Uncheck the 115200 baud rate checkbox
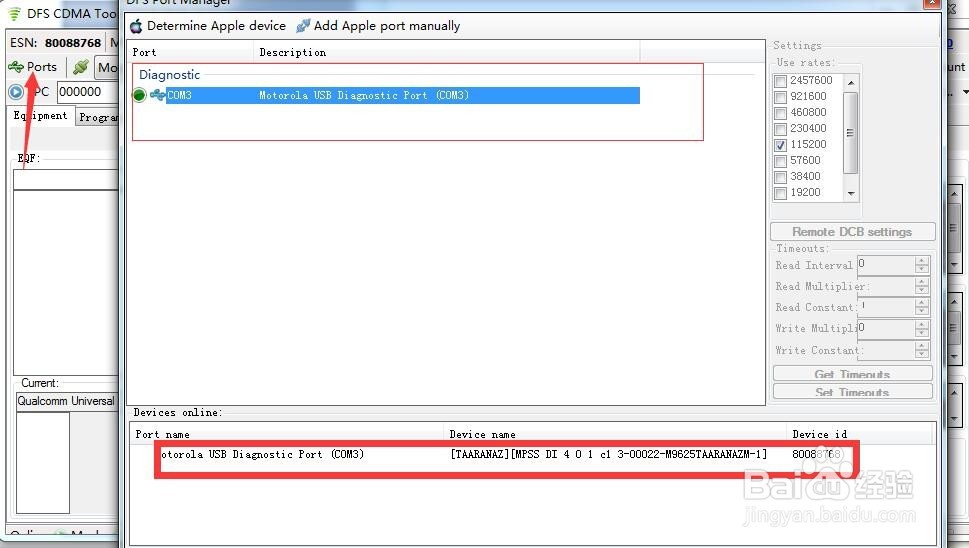The image size is (969, 548). point(781,145)
